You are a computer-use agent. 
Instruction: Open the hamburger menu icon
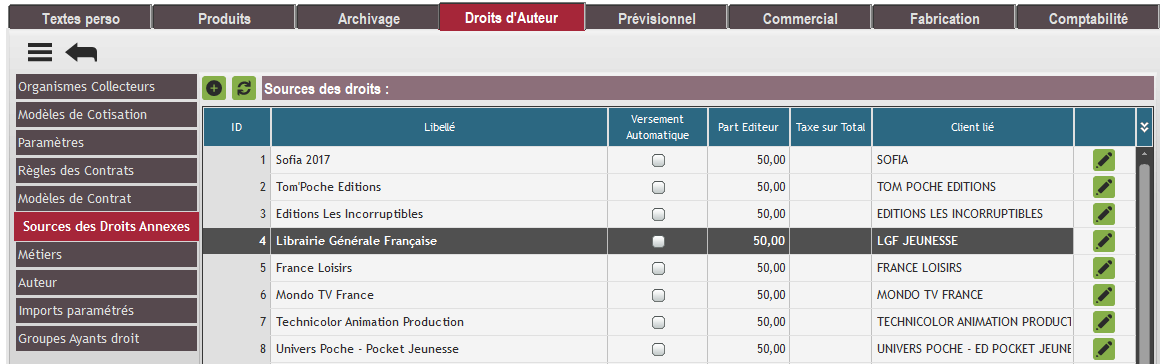tap(40, 52)
